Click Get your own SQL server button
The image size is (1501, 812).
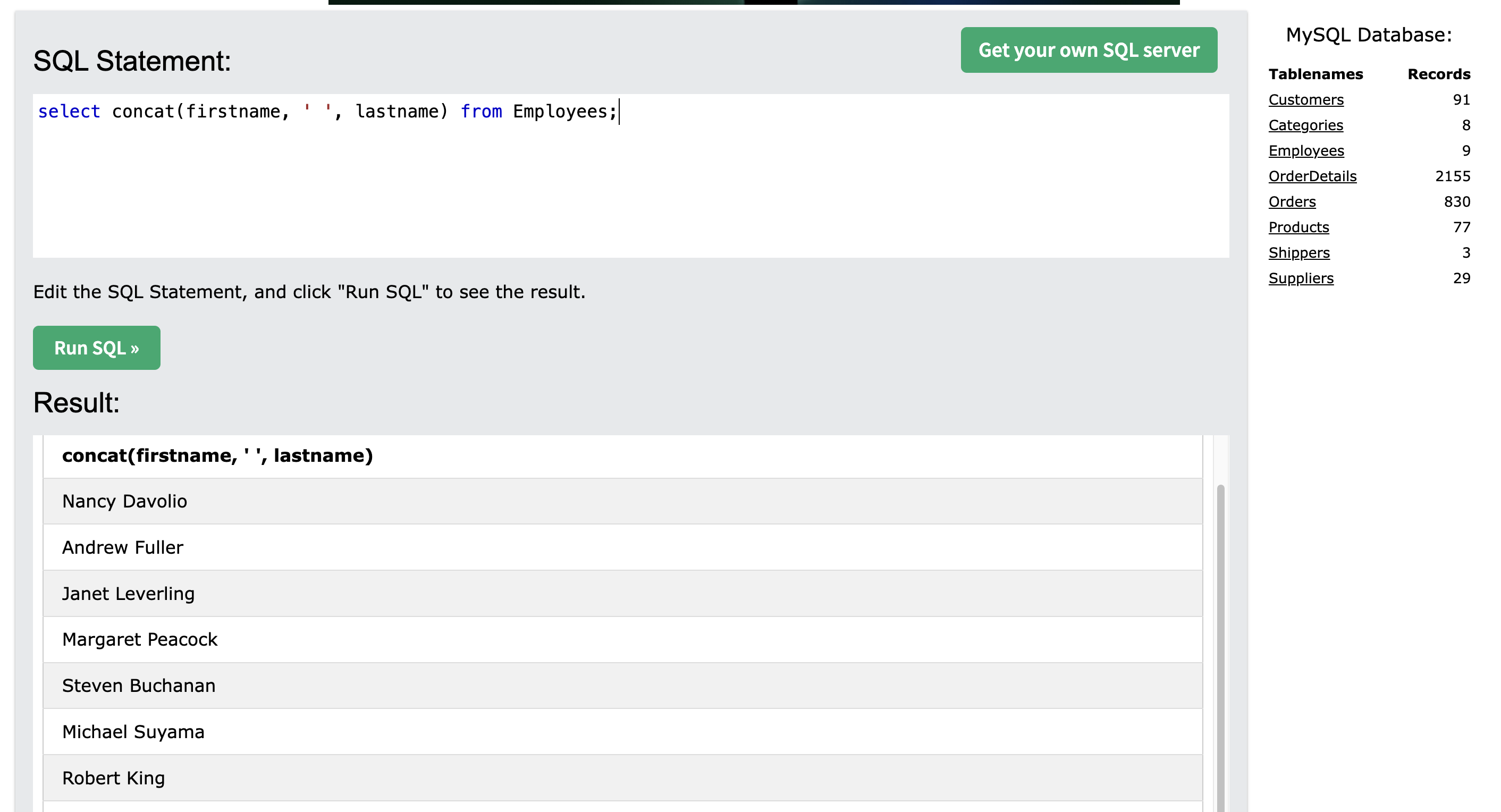coord(1089,50)
